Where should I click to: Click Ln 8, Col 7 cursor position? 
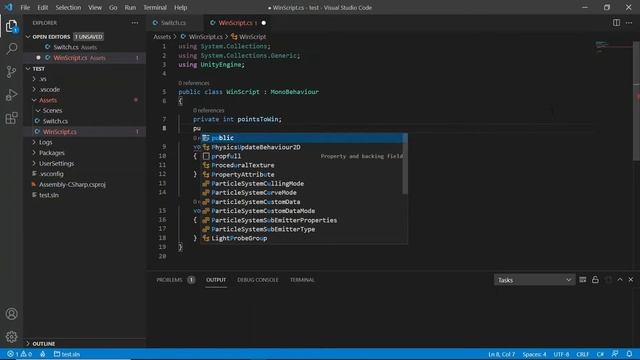tap(502, 354)
